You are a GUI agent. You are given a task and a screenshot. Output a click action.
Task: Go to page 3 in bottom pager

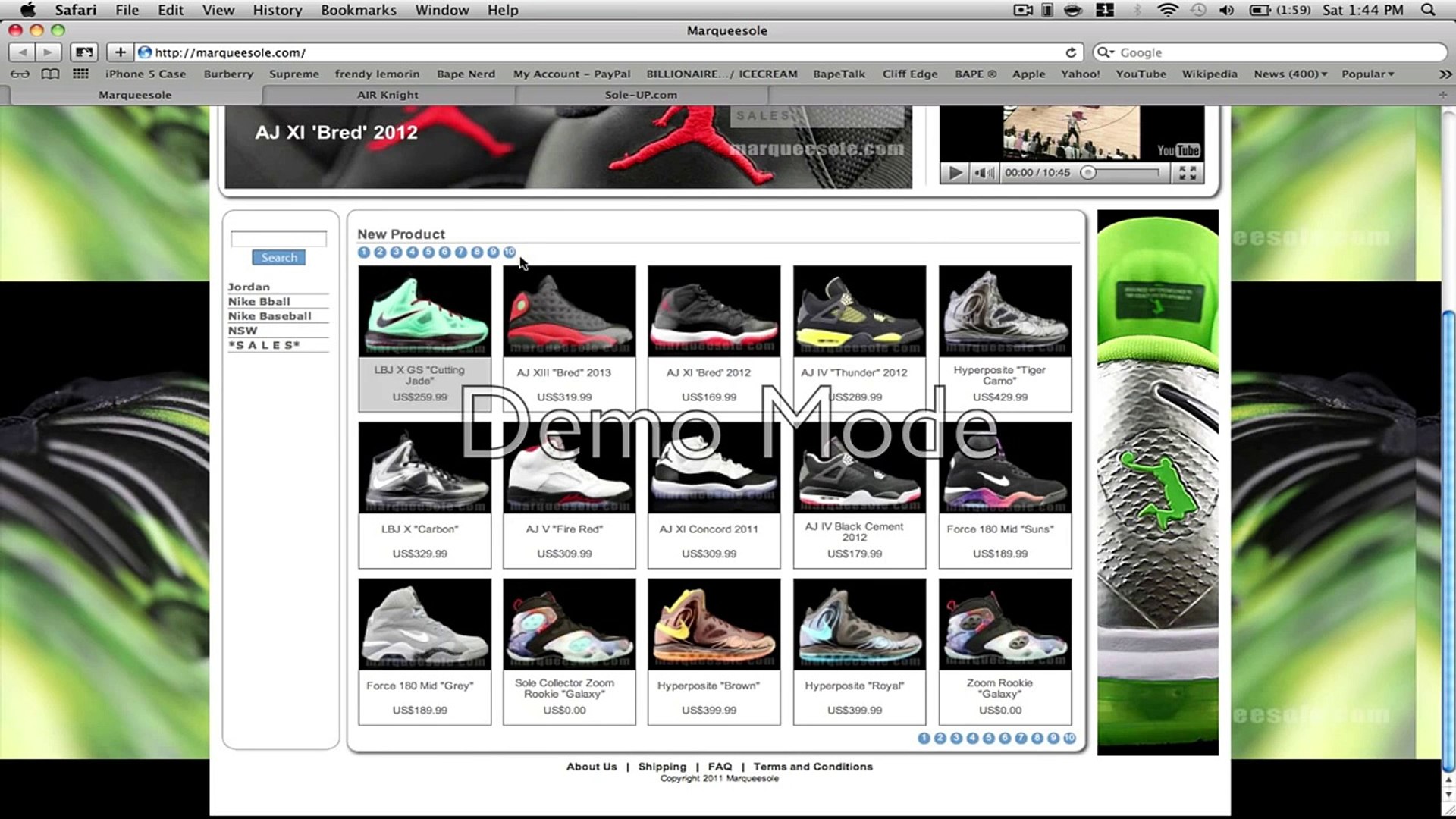[956, 738]
